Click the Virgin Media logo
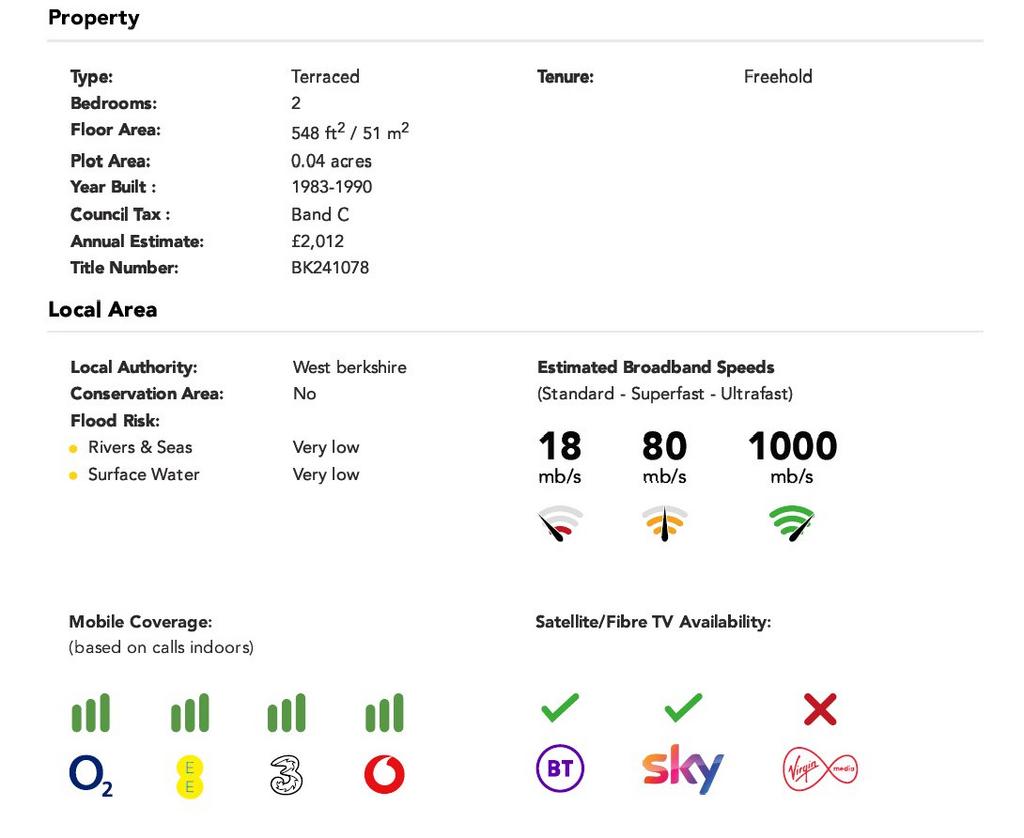1024x838 pixels. [x=820, y=769]
